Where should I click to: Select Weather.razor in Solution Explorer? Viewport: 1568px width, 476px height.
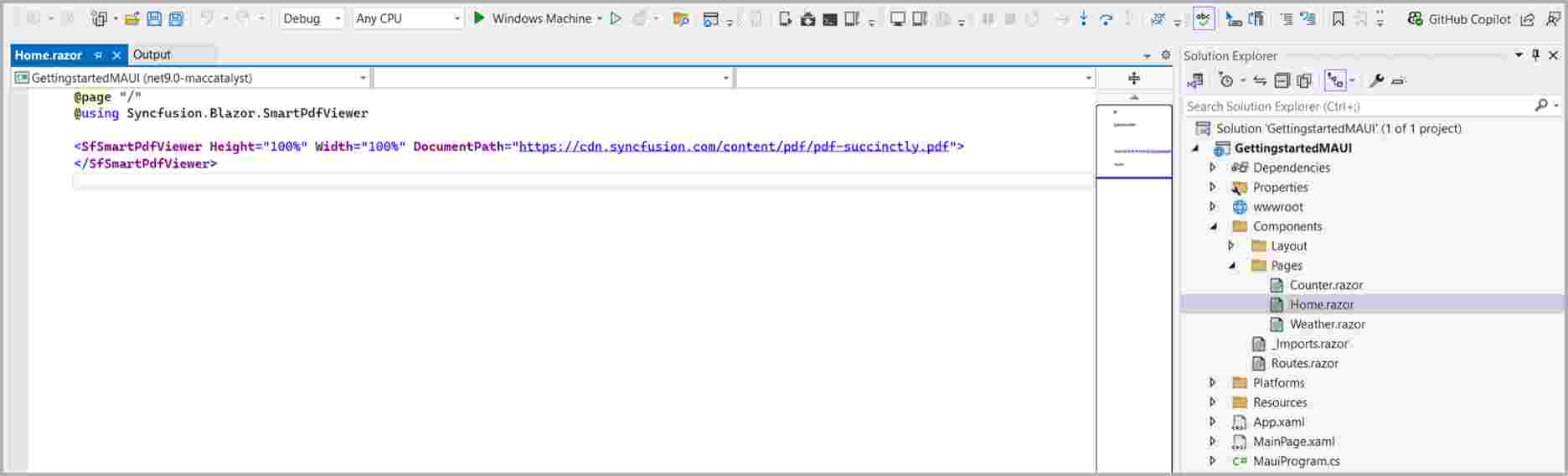pyautogui.click(x=1327, y=324)
